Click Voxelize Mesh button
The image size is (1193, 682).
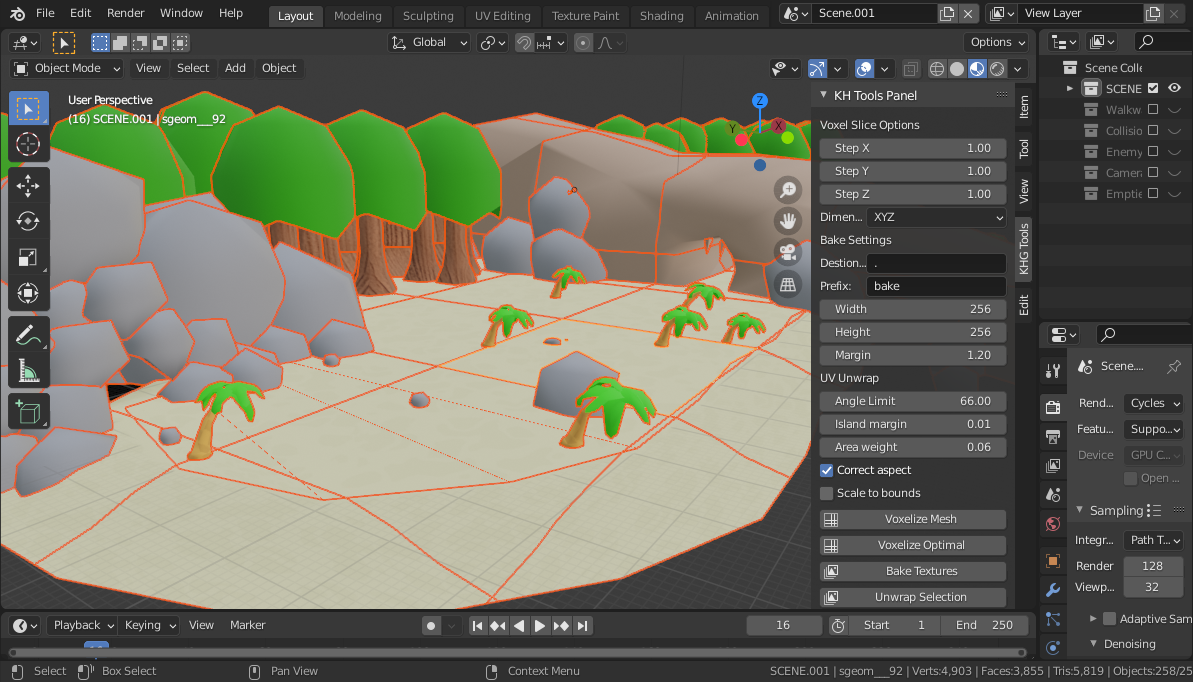click(x=913, y=520)
